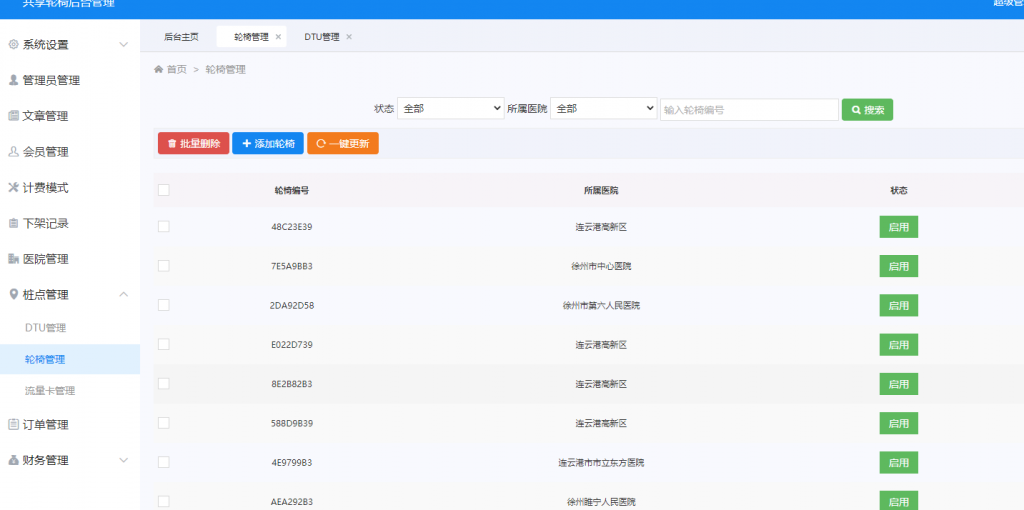The image size is (1024, 510).
Task: Expand the 财务管理 menu chevron
Action: coord(123,460)
